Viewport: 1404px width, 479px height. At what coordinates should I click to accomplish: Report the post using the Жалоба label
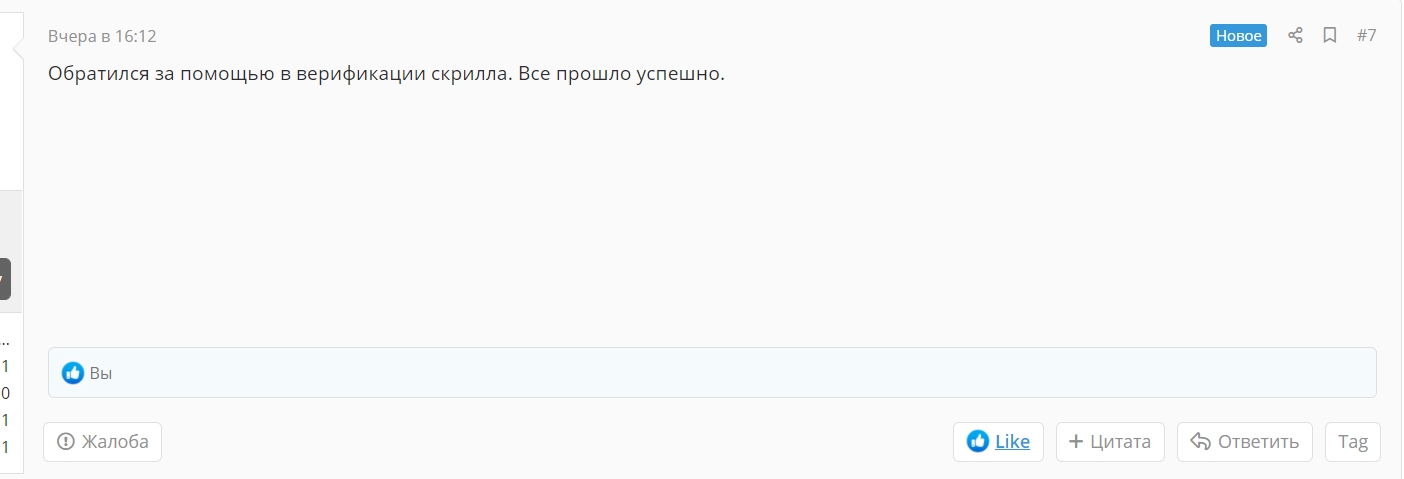[115, 441]
